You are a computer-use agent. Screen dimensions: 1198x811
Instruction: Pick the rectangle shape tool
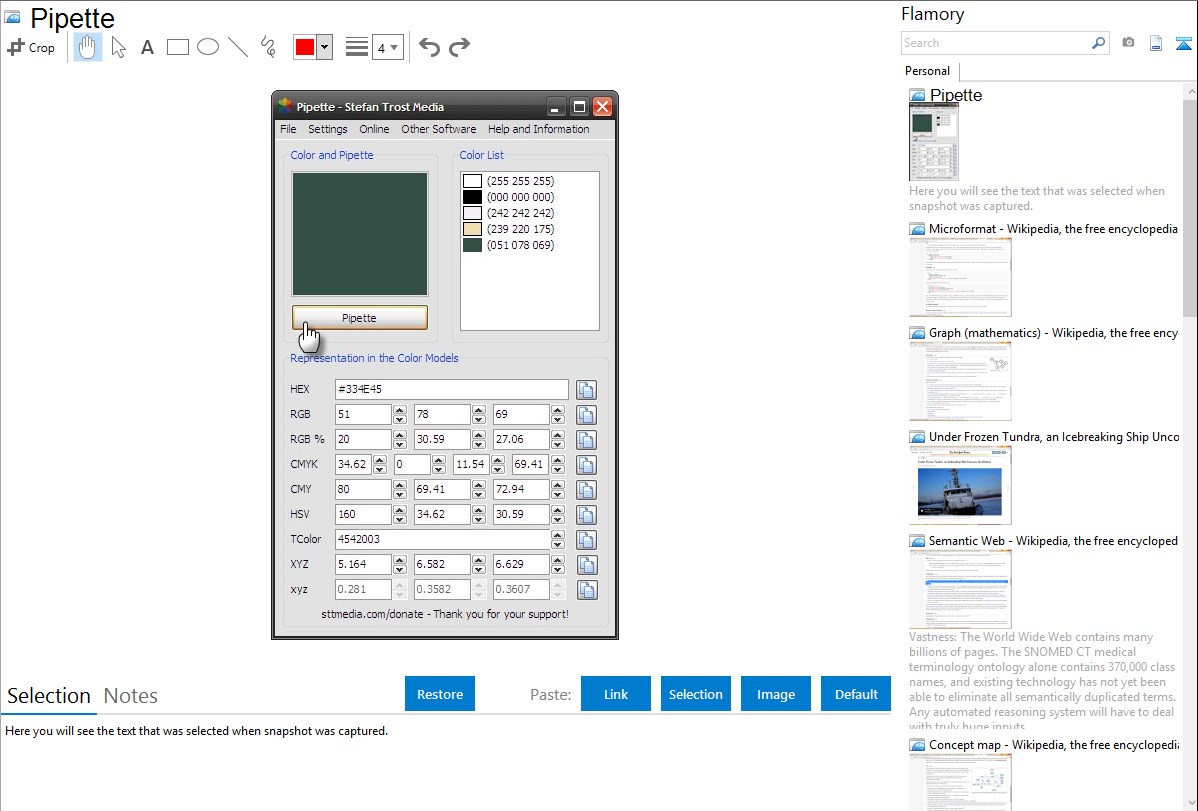(177, 47)
